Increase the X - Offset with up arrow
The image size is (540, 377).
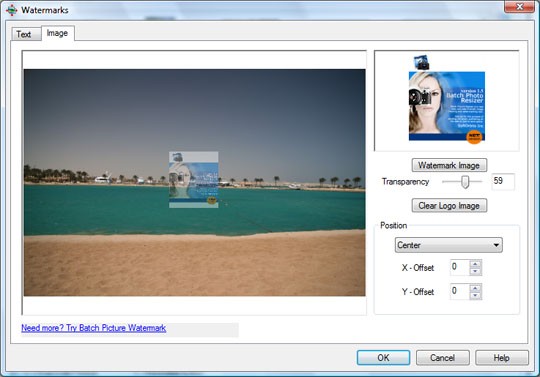[x=475, y=264]
